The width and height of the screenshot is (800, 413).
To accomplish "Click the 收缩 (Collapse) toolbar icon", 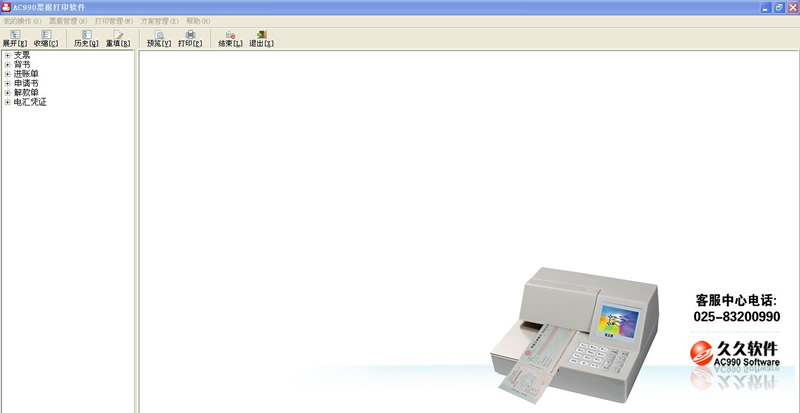I will pos(46,38).
